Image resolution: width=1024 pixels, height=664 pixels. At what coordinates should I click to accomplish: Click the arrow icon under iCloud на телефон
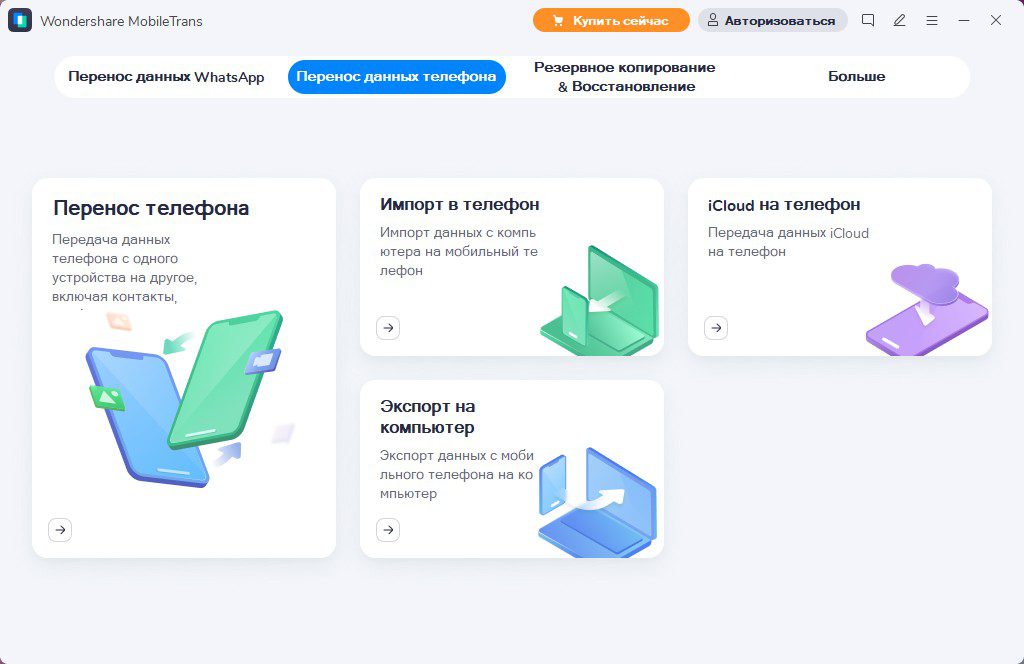(x=716, y=328)
